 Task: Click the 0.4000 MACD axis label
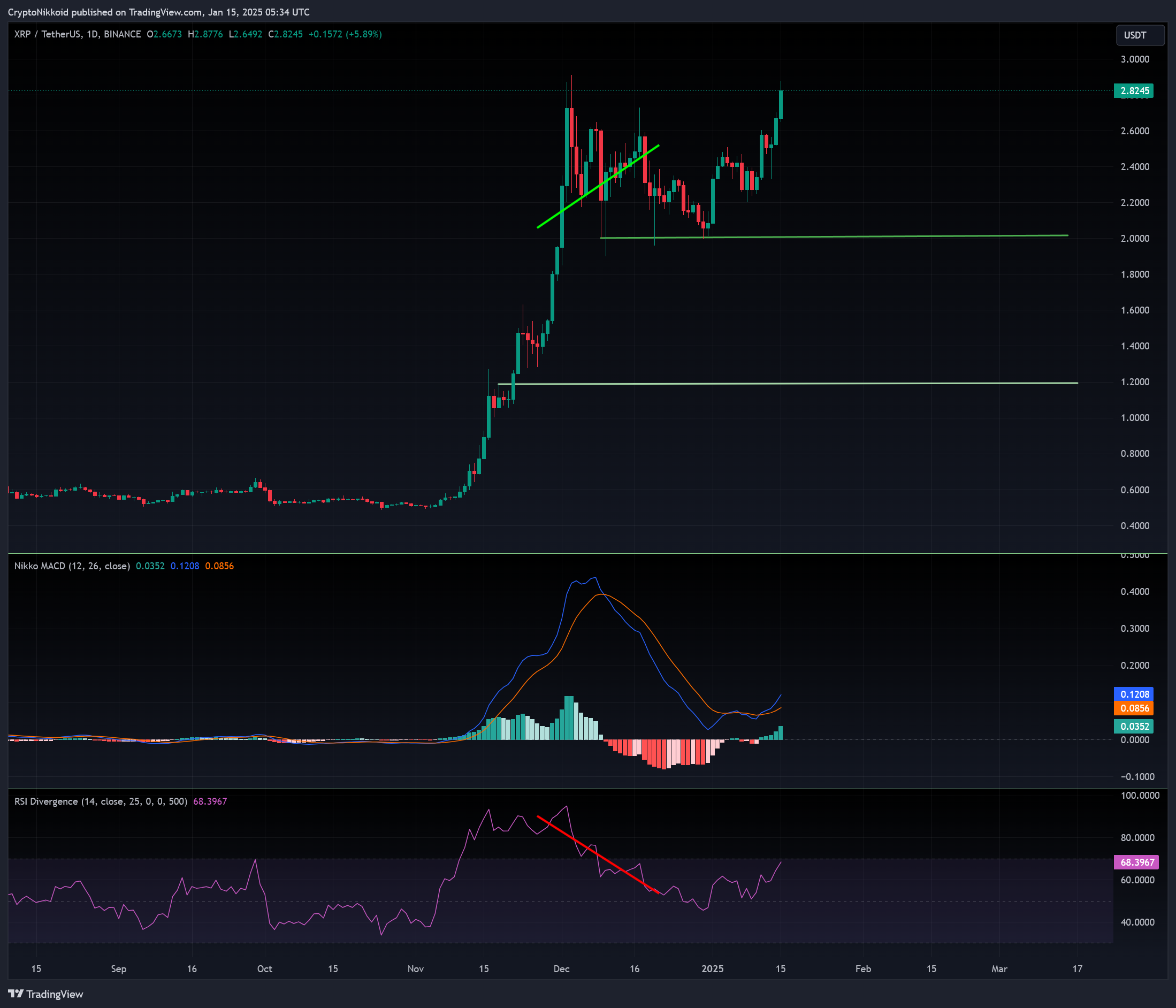1135,591
